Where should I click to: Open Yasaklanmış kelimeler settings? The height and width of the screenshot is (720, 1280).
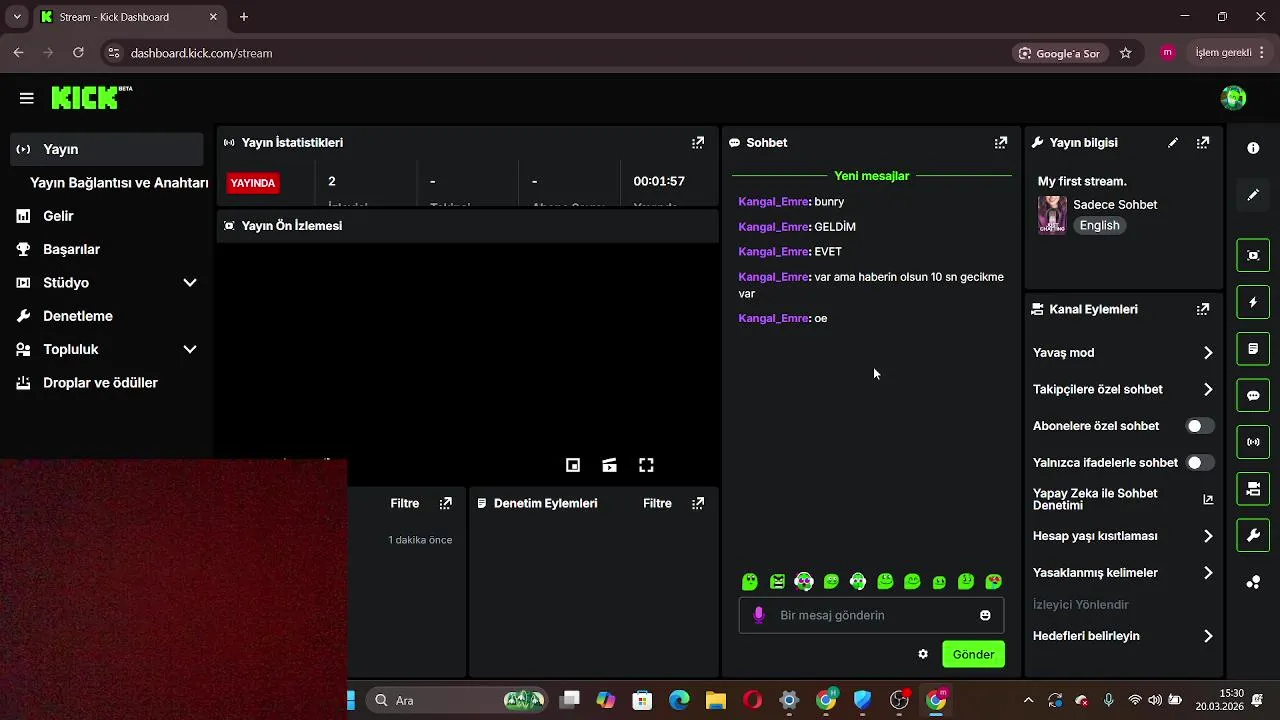tap(1123, 573)
